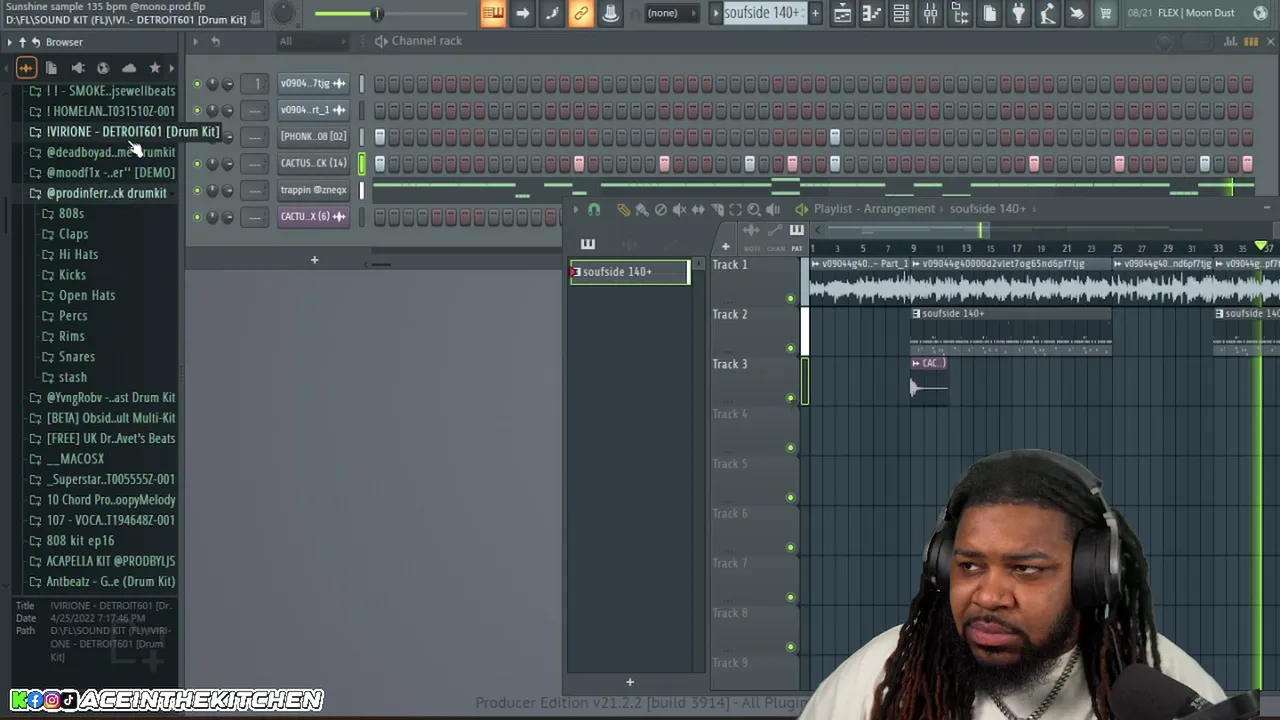Open the Mixer from the toolbar
The width and height of the screenshot is (1280, 720).
pos(930,13)
